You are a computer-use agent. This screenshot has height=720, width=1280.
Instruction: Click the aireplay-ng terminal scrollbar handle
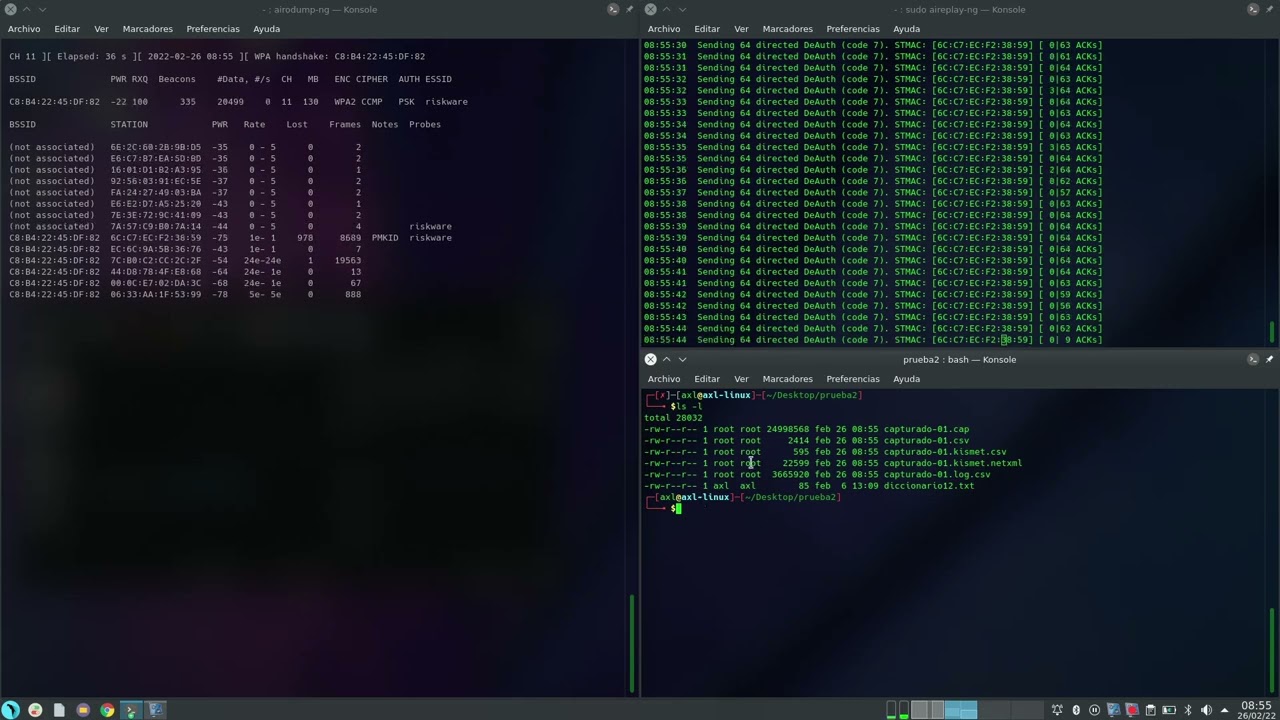pos(1272,331)
